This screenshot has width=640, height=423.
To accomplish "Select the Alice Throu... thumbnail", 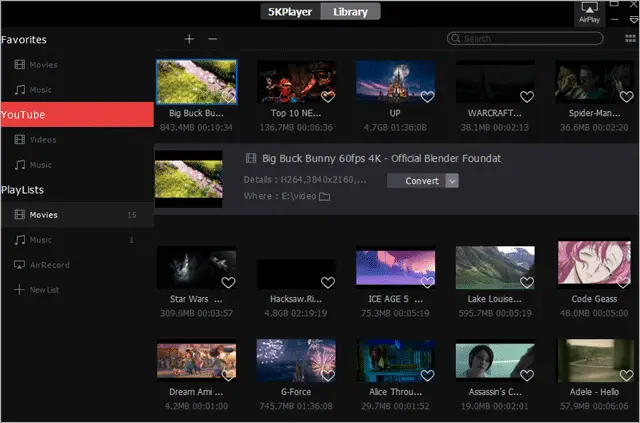I will point(395,361).
